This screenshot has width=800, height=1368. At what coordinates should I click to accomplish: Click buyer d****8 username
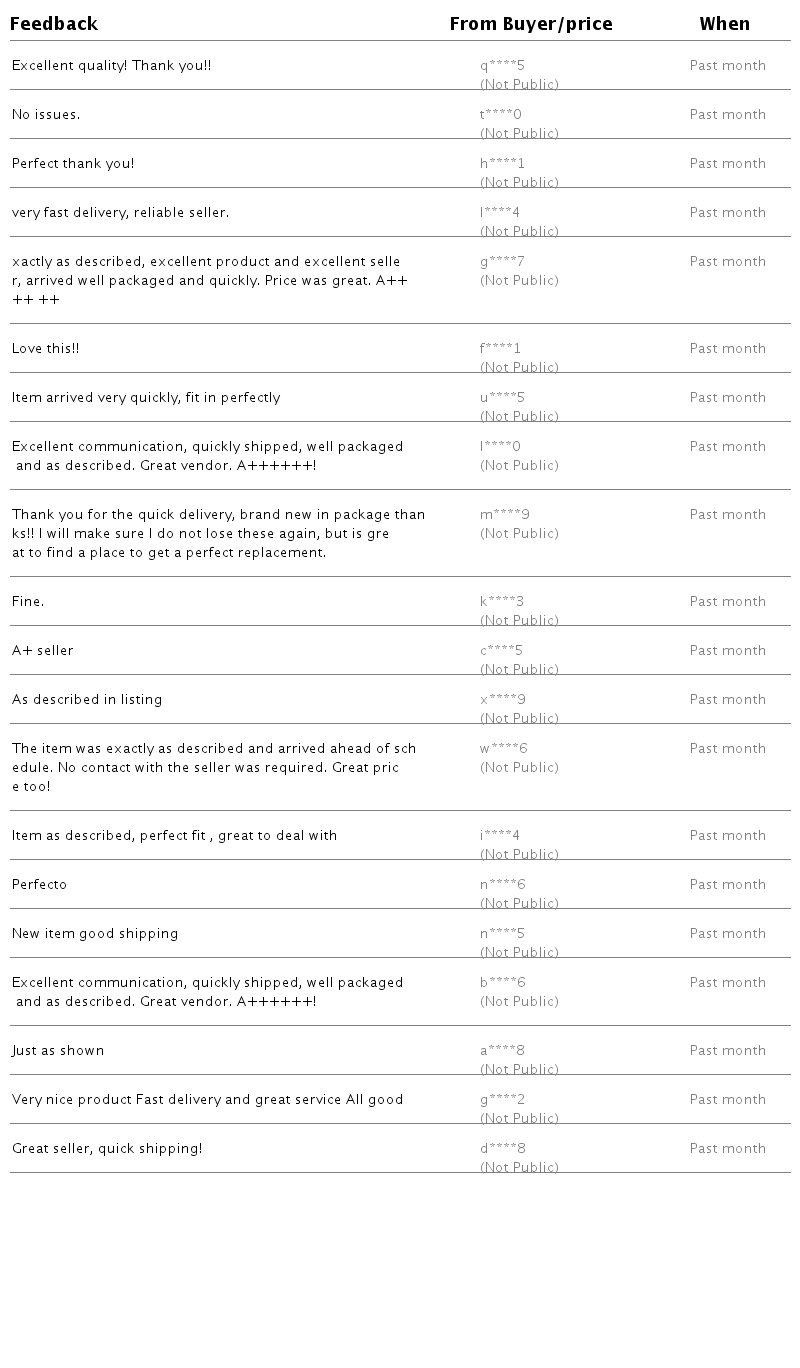click(x=503, y=1149)
